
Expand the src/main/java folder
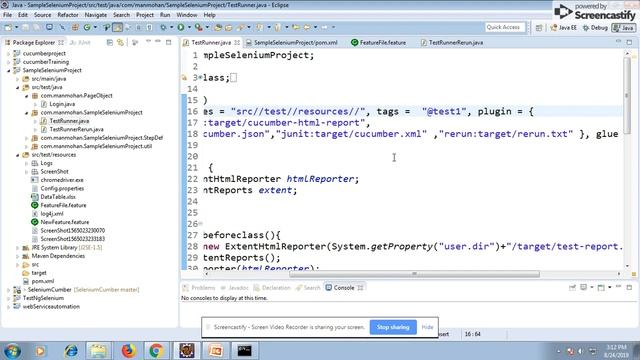18,79
